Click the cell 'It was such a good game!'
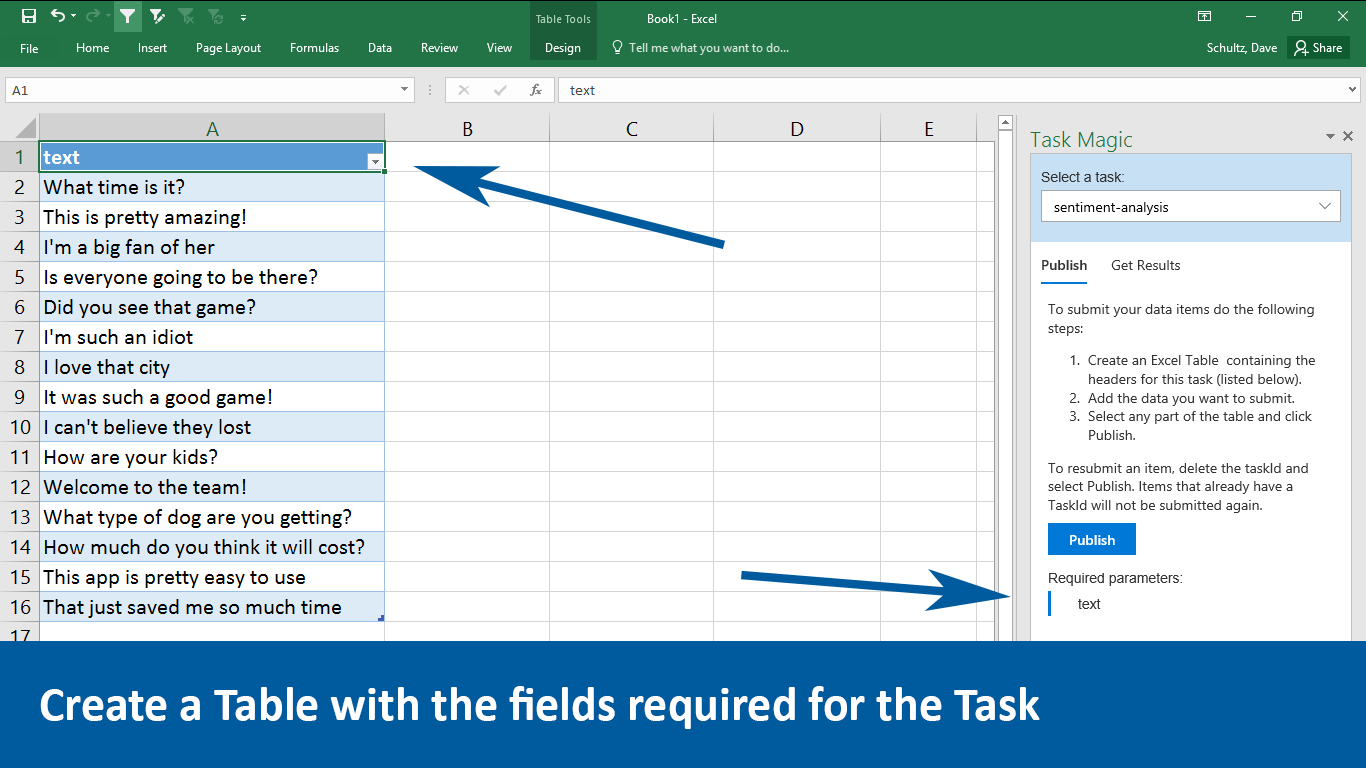The image size is (1366, 768). click(x=212, y=397)
